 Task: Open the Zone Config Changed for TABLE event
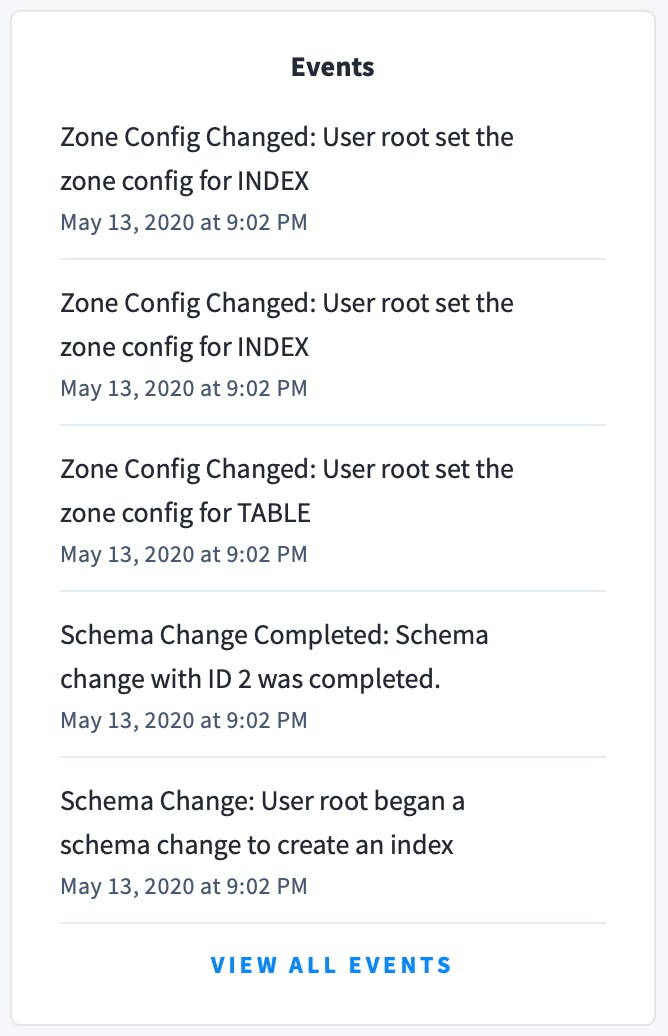coord(287,490)
